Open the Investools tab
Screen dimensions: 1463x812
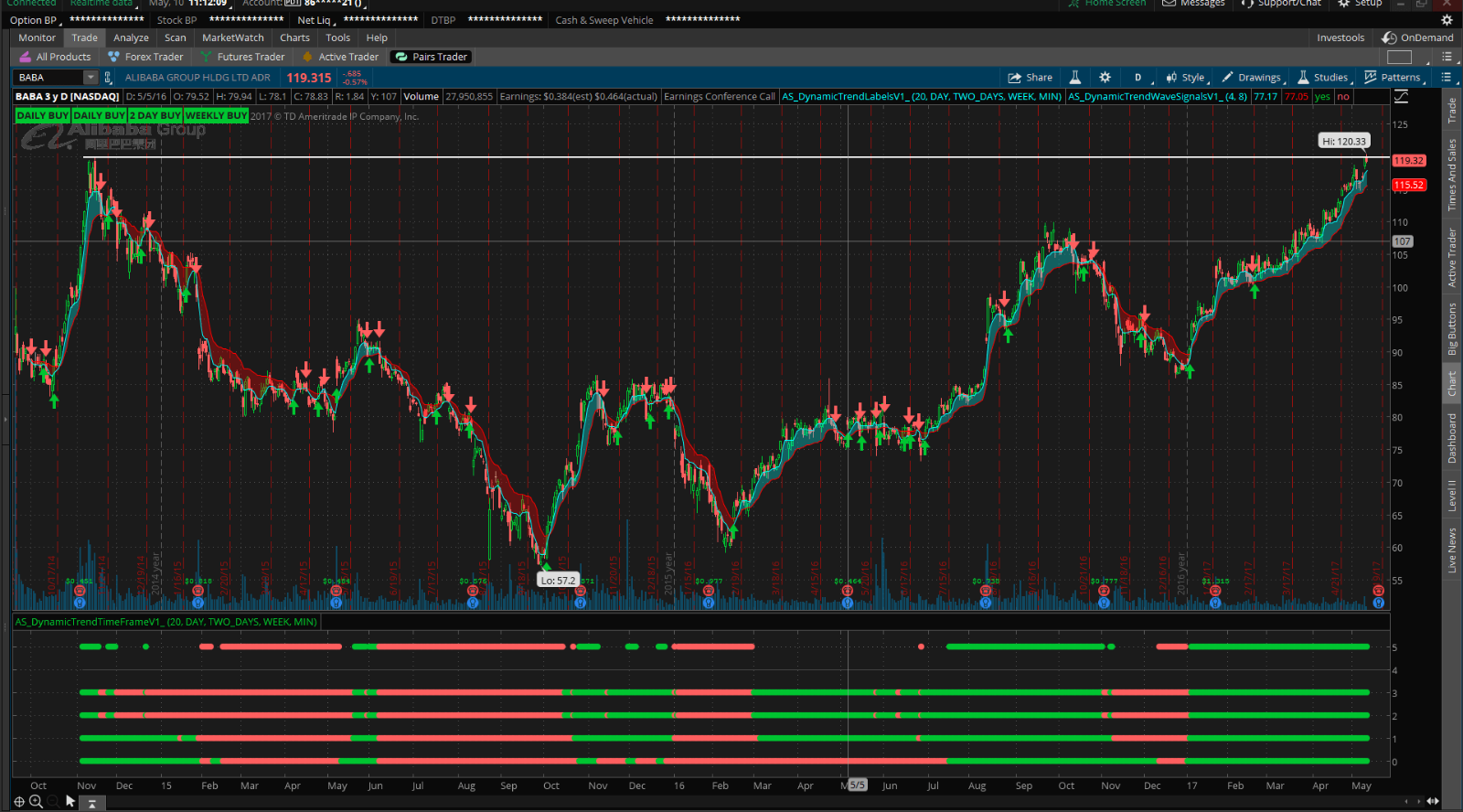[1340, 37]
